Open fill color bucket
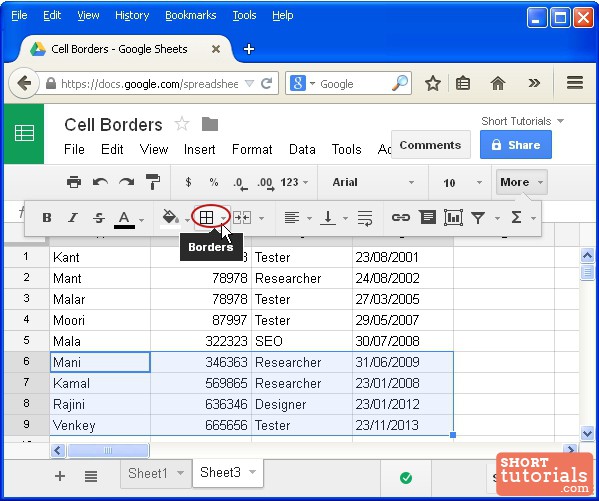This screenshot has width=599, height=501. click(170, 218)
